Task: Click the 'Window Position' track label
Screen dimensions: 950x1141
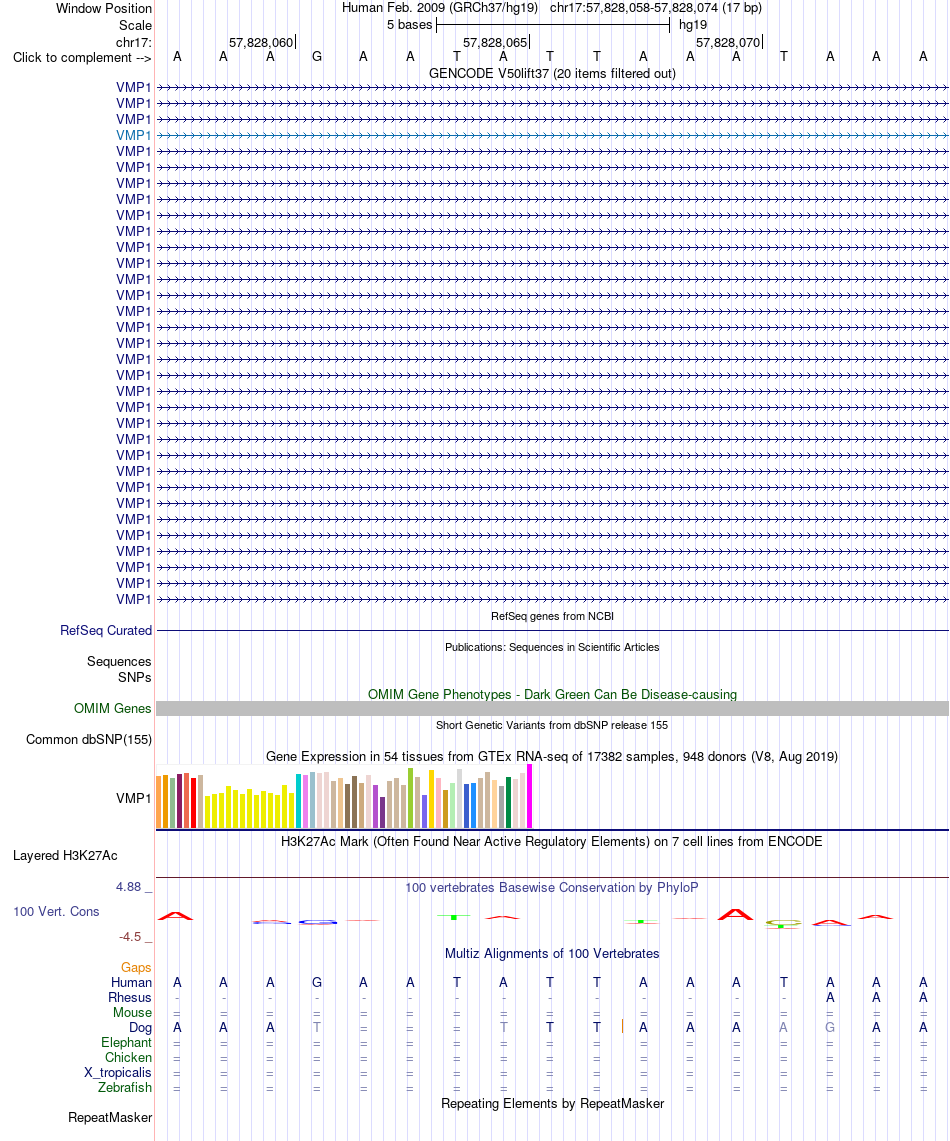Action: point(104,9)
